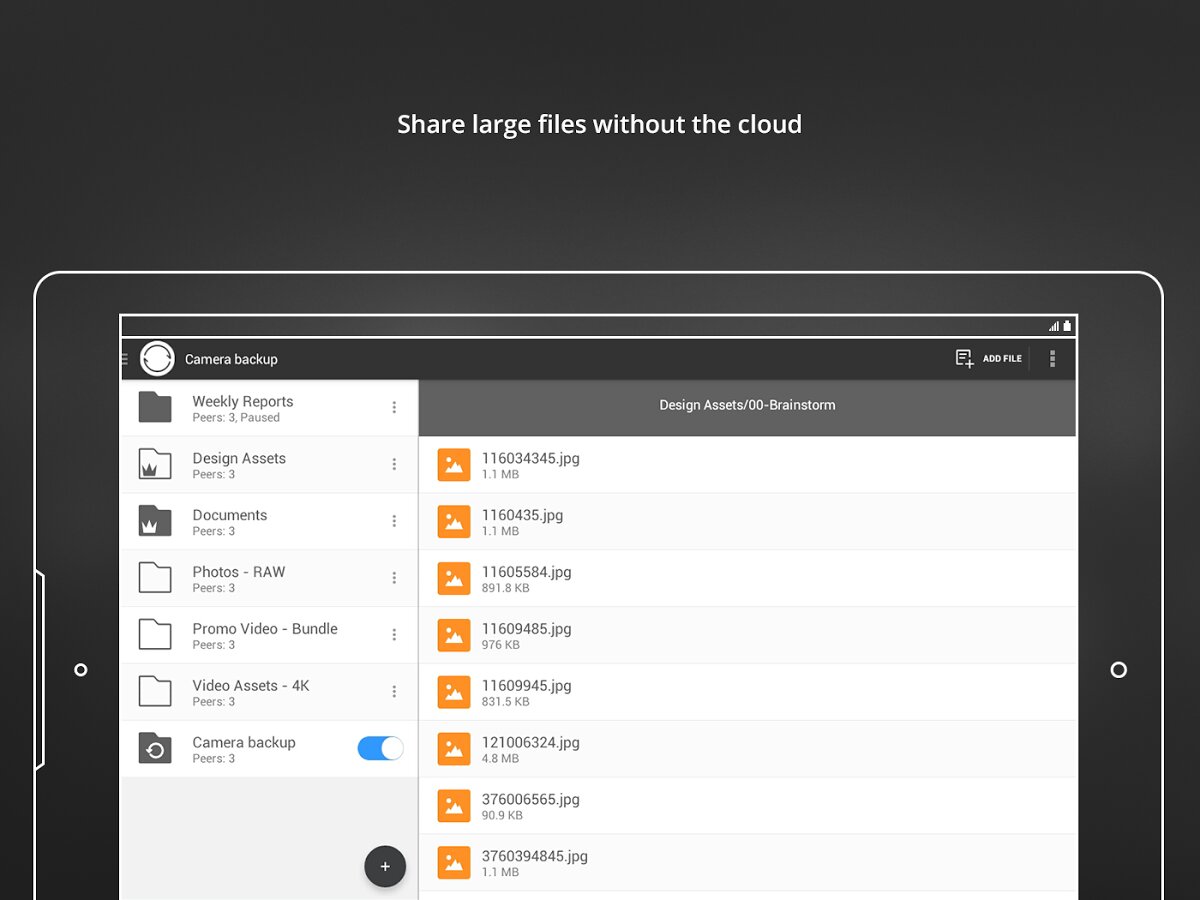Open file name 116034345.jpg
Viewport: 1200px width, 900px height.
point(531,458)
